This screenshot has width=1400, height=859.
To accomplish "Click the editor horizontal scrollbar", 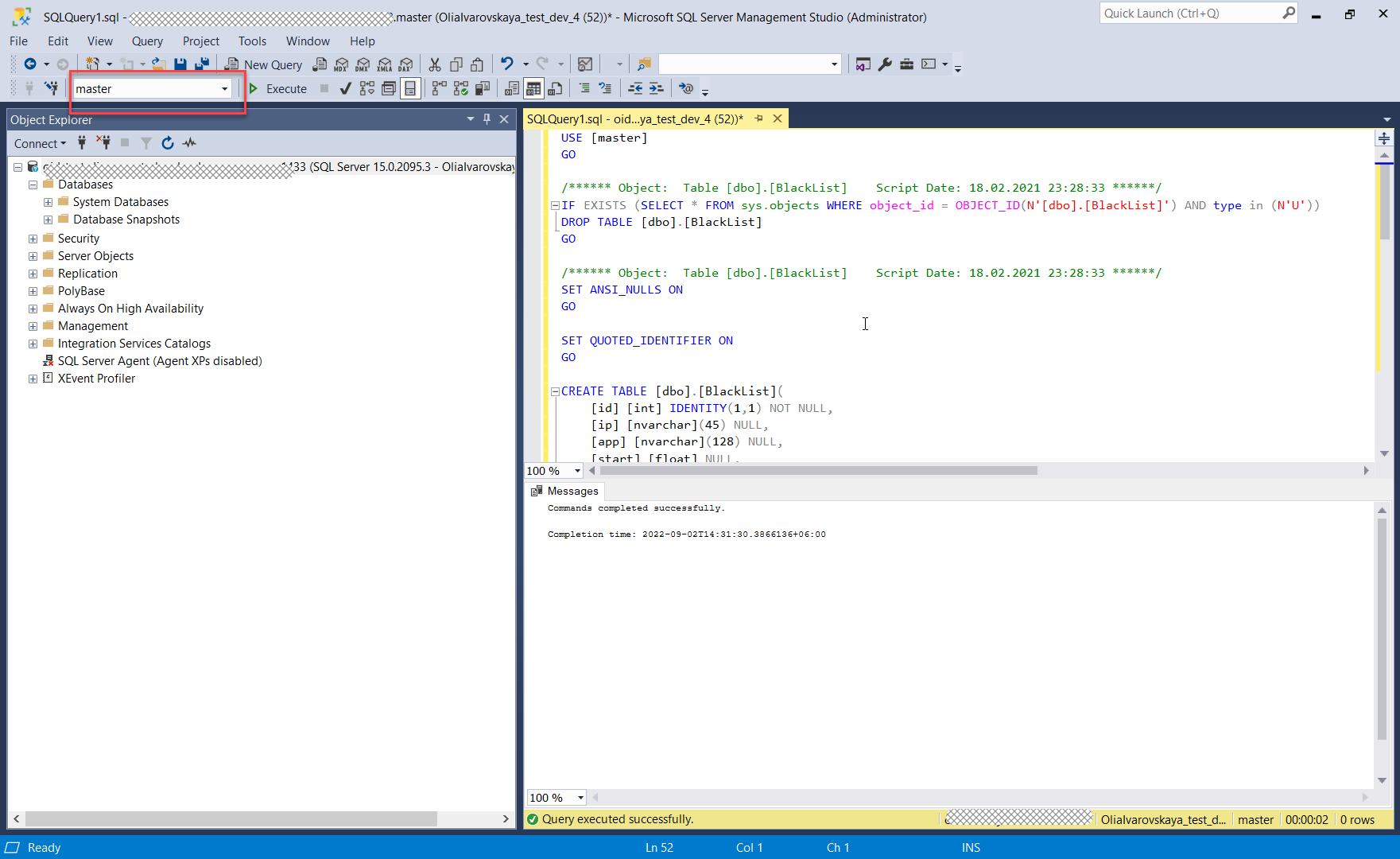I will point(819,471).
